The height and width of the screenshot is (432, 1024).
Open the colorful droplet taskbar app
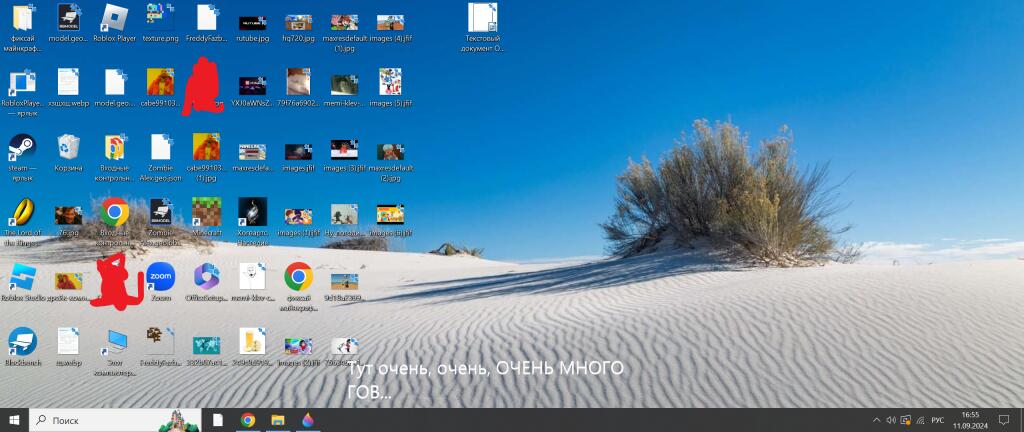coord(308,420)
